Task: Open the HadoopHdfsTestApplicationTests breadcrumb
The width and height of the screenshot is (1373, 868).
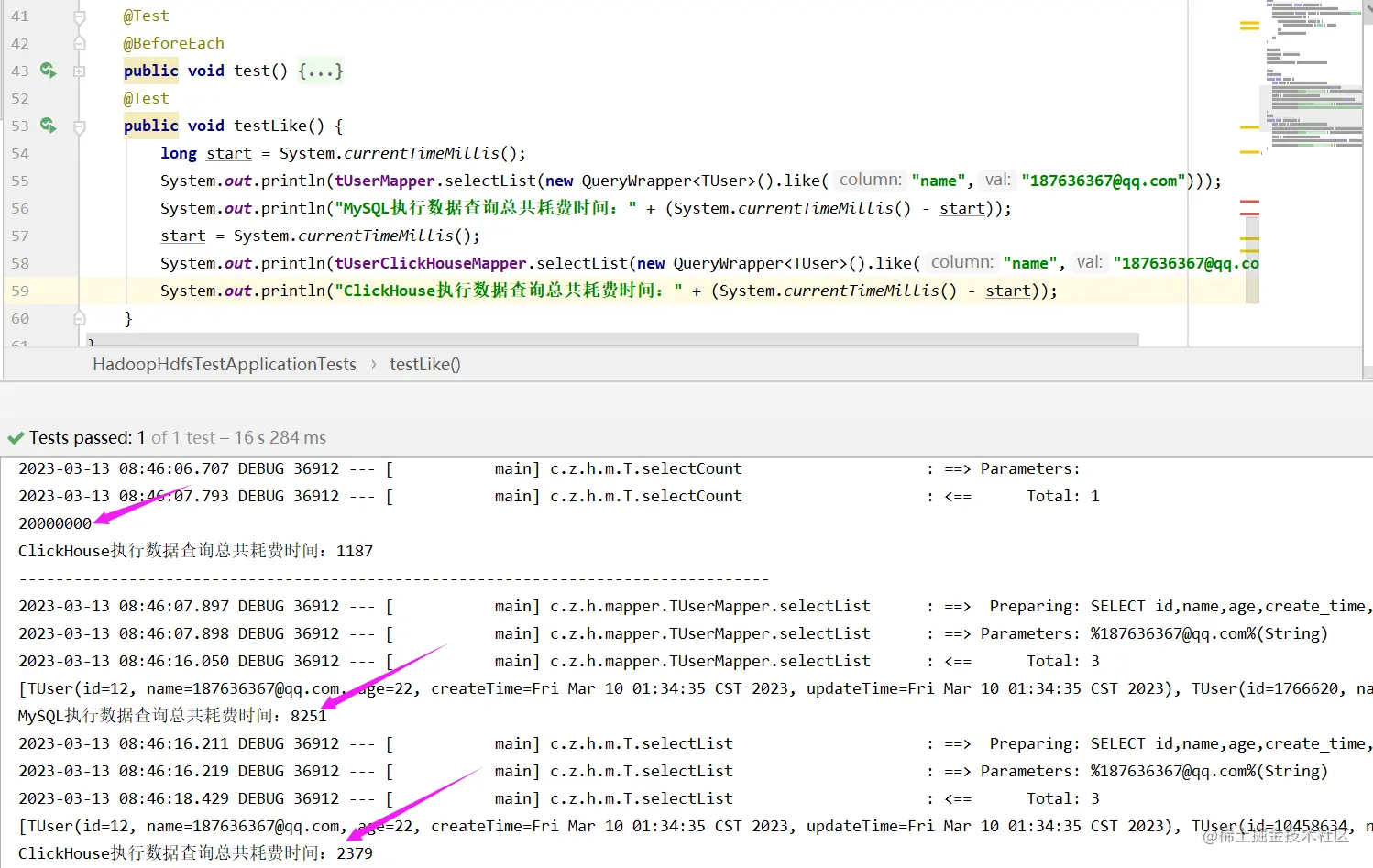Action: coord(225,364)
